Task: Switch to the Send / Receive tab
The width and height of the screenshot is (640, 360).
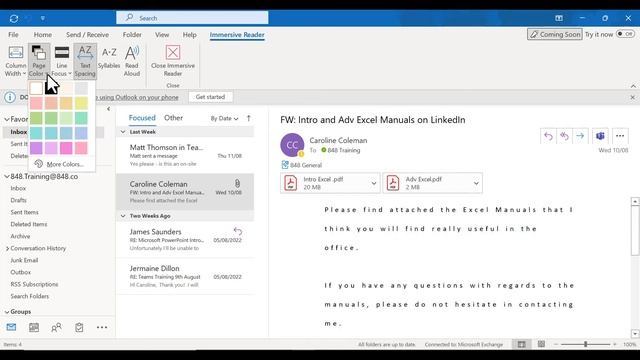Action: pyautogui.click(x=87, y=35)
